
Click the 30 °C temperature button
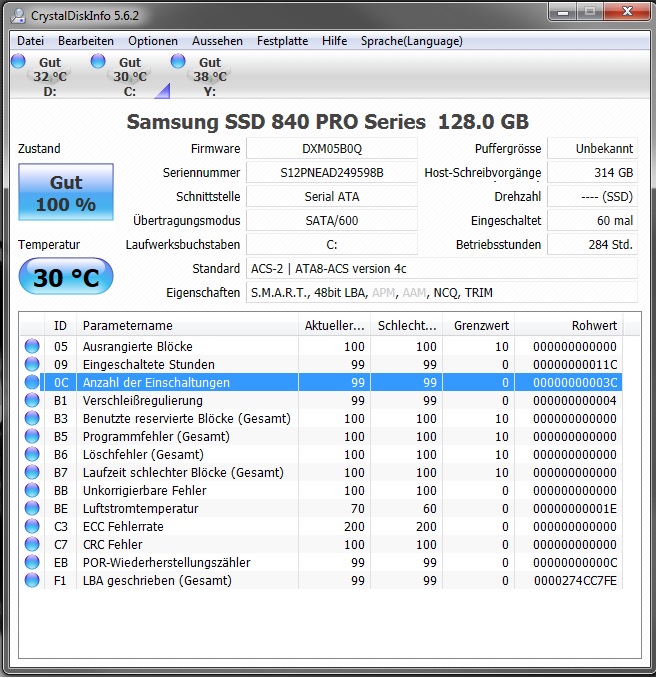point(66,276)
